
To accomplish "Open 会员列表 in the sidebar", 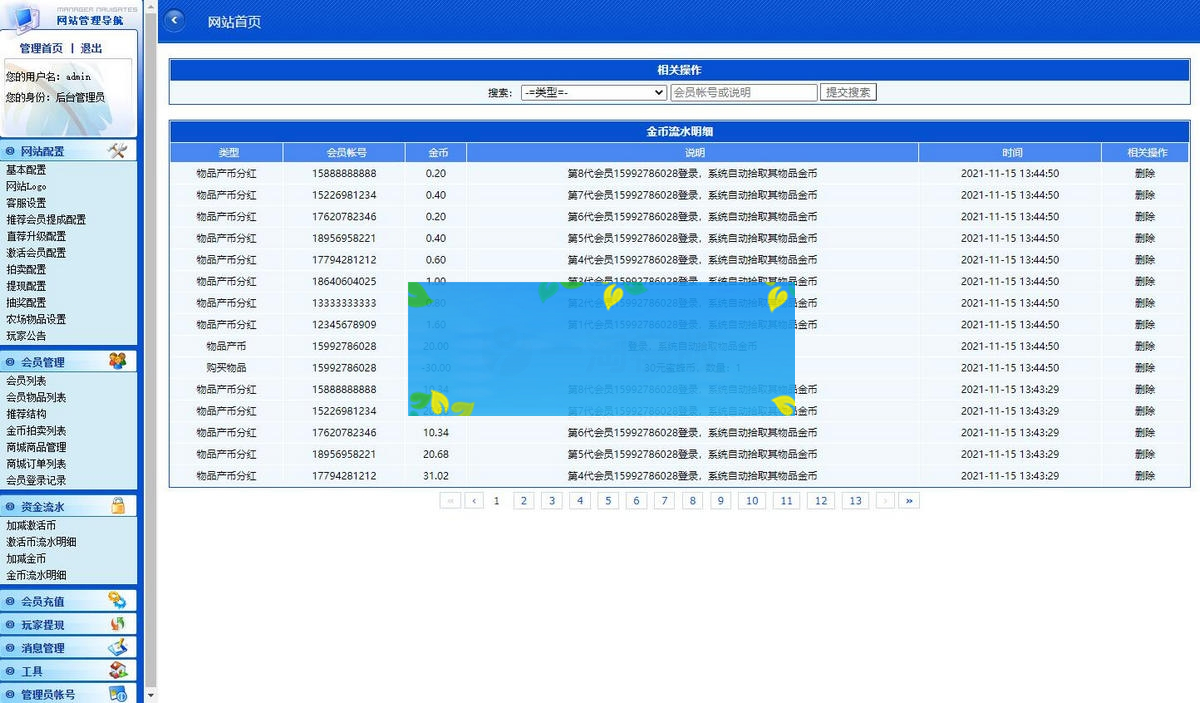I will (x=26, y=381).
